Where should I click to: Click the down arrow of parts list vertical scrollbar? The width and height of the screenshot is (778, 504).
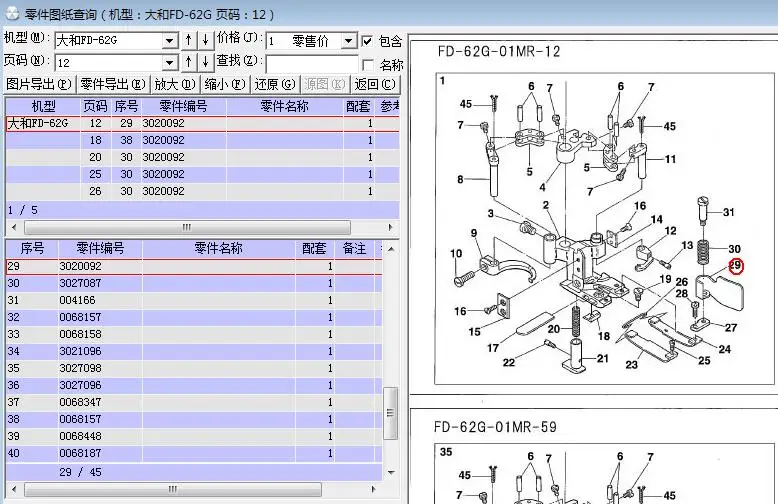coord(391,473)
